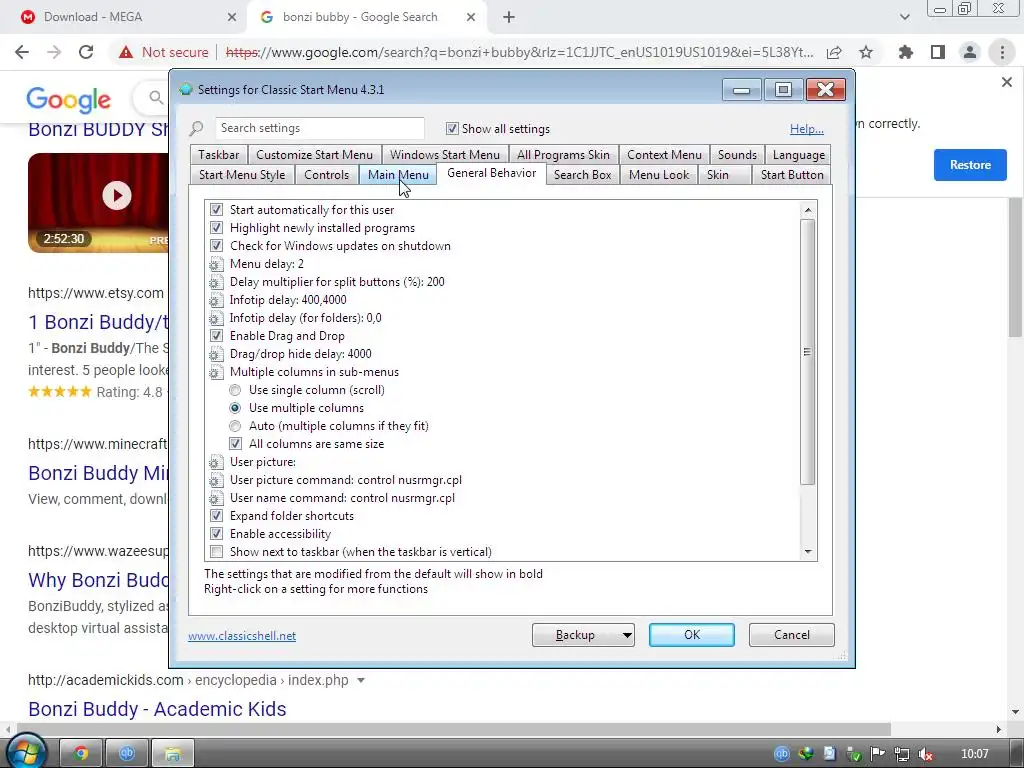Uncheck Show all settings
1024x768 pixels.
coord(452,129)
